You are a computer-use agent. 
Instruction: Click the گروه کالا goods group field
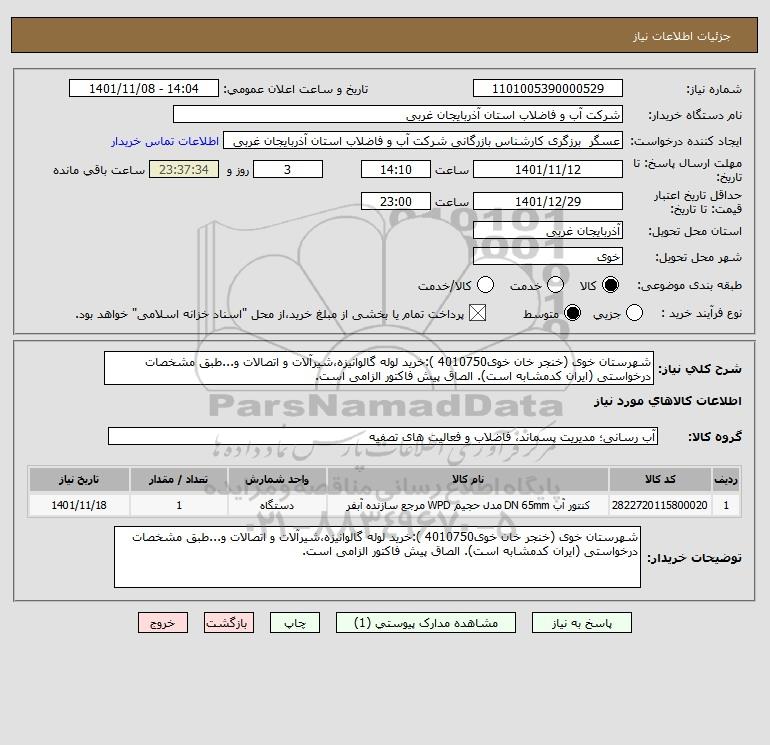(x=383, y=436)
